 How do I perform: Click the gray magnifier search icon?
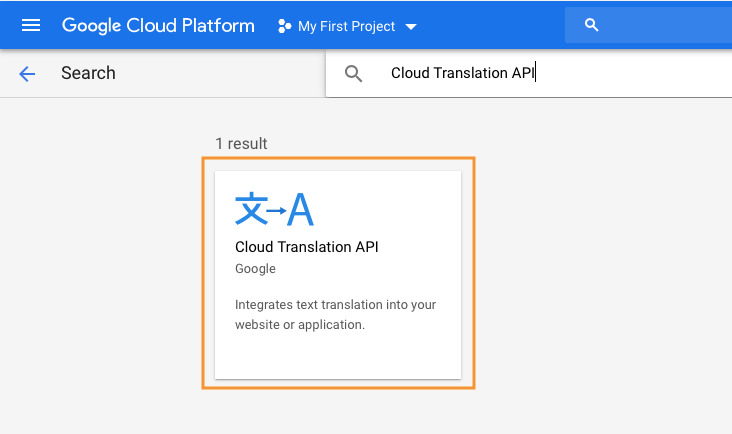[353, 74]
